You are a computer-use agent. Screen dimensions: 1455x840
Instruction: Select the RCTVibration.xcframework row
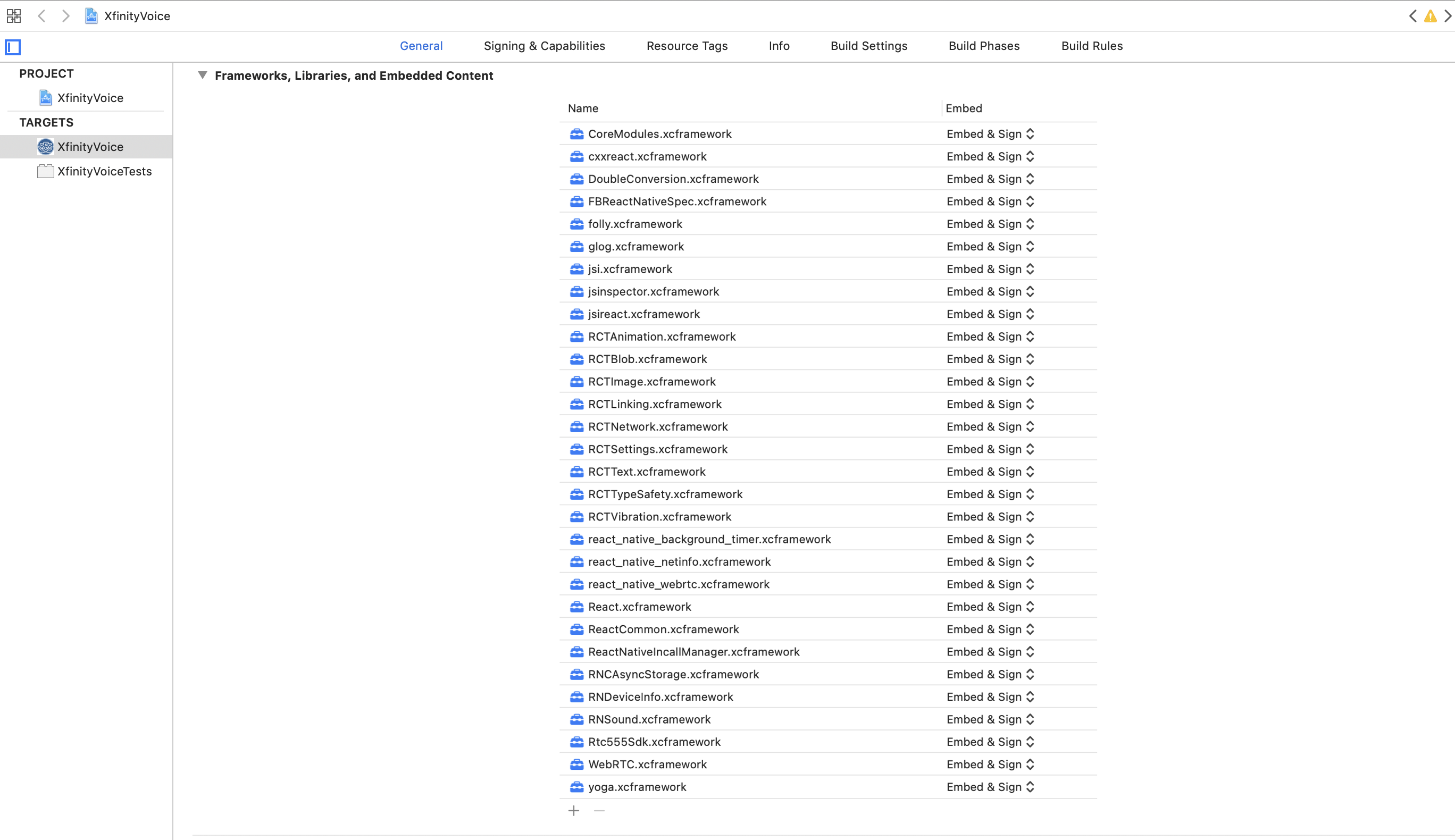click(x=828, y=516)
